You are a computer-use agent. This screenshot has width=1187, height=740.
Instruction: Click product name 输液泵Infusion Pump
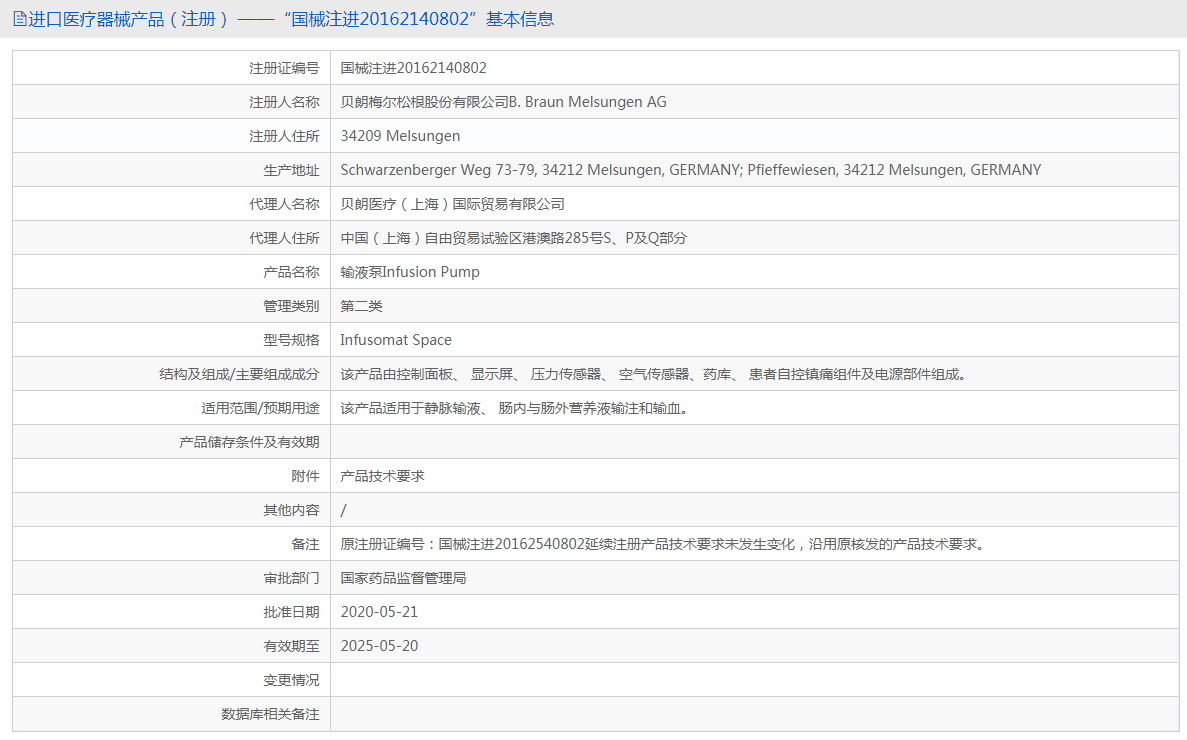(x=410, y=272)
